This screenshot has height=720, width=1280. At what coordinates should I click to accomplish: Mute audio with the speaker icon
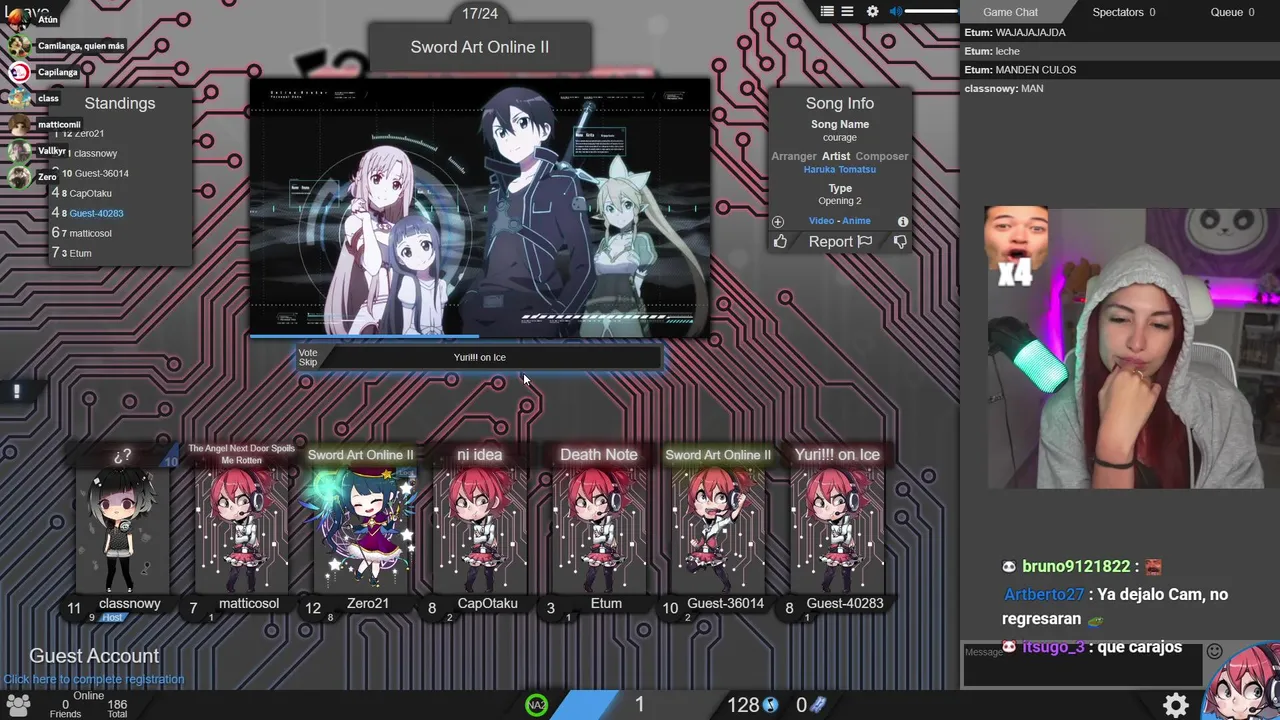pos(896,12)
